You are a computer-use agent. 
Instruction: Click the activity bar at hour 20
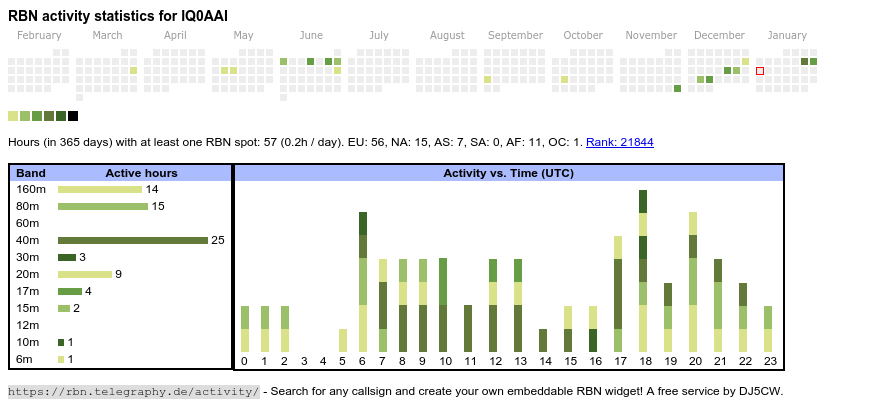click(693, 282)
